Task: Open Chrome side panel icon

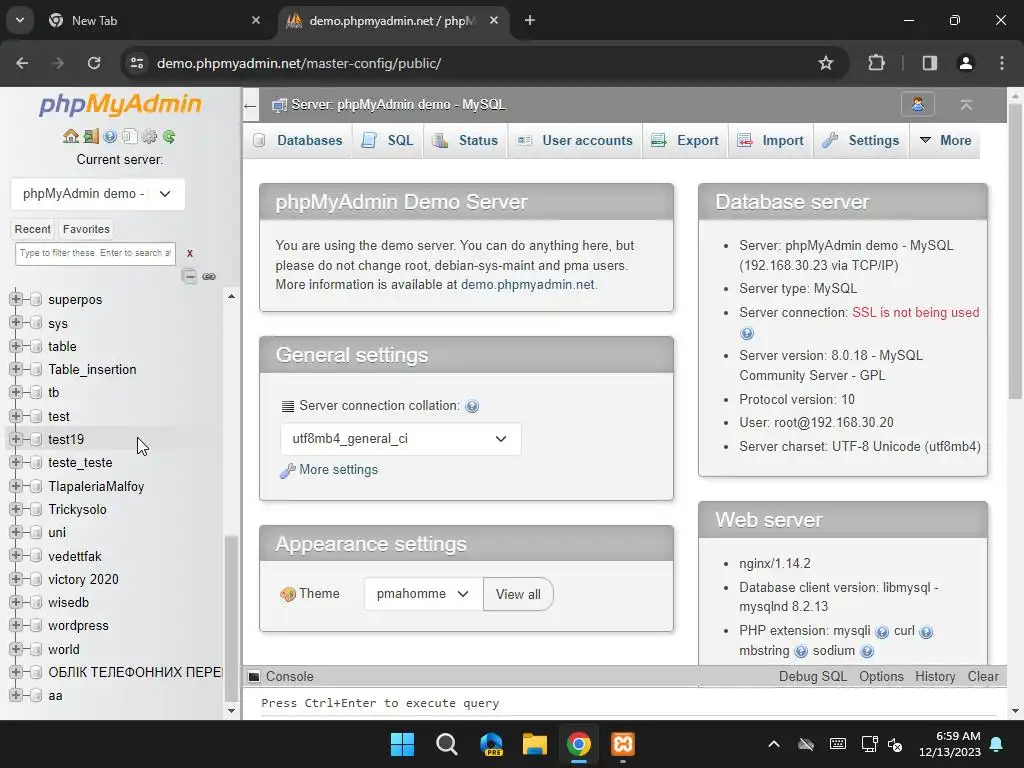Action: point(929,63)
